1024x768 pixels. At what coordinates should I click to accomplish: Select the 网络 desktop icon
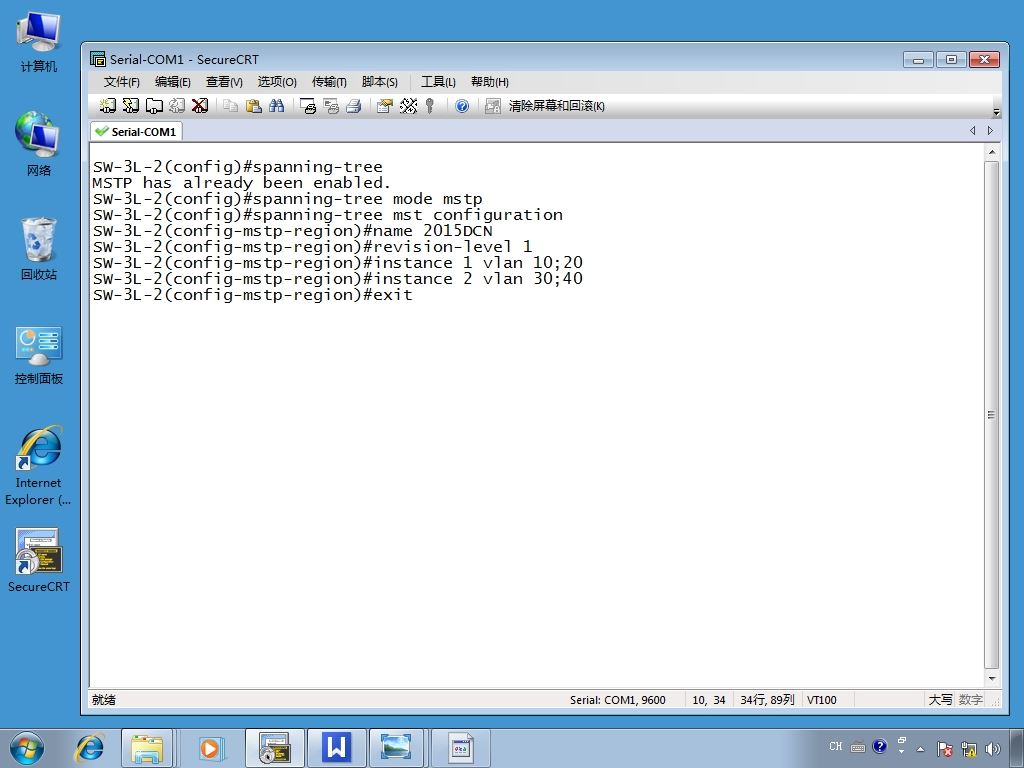[x=38, y=144]
